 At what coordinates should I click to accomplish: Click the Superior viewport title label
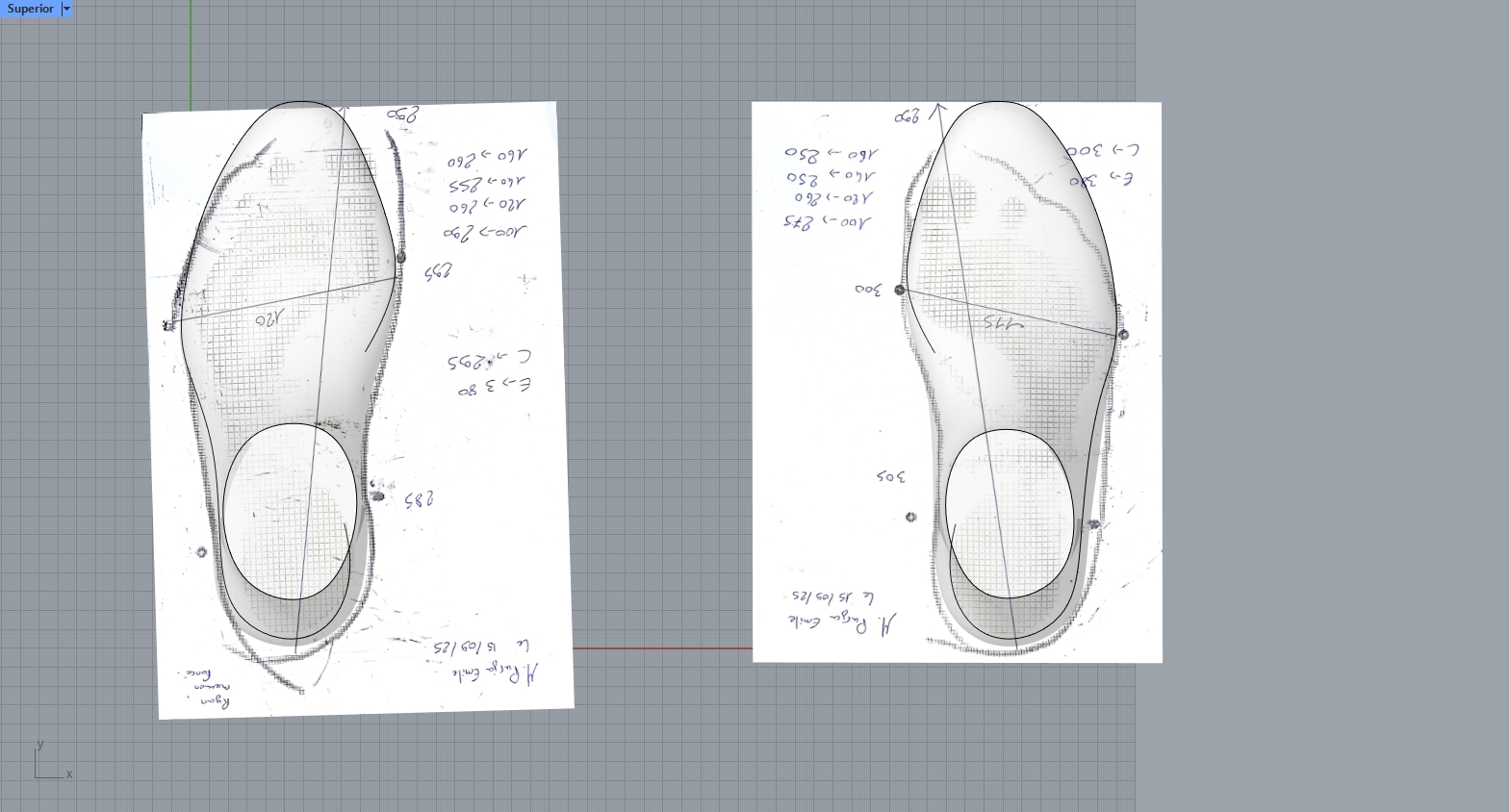tap(30, 9)
